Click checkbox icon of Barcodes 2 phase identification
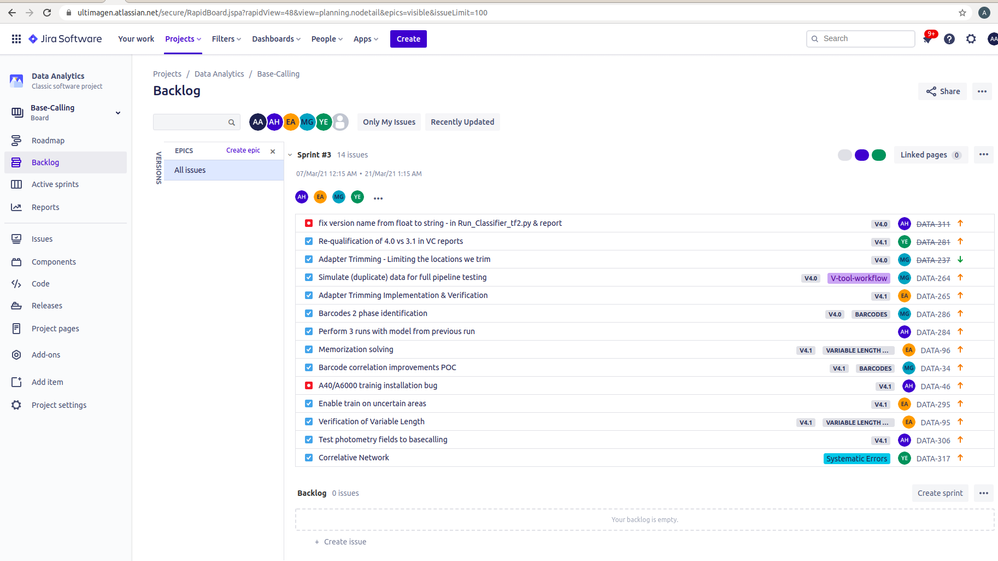Viewport: 998px width, 561px height. [x=309, y=313]
